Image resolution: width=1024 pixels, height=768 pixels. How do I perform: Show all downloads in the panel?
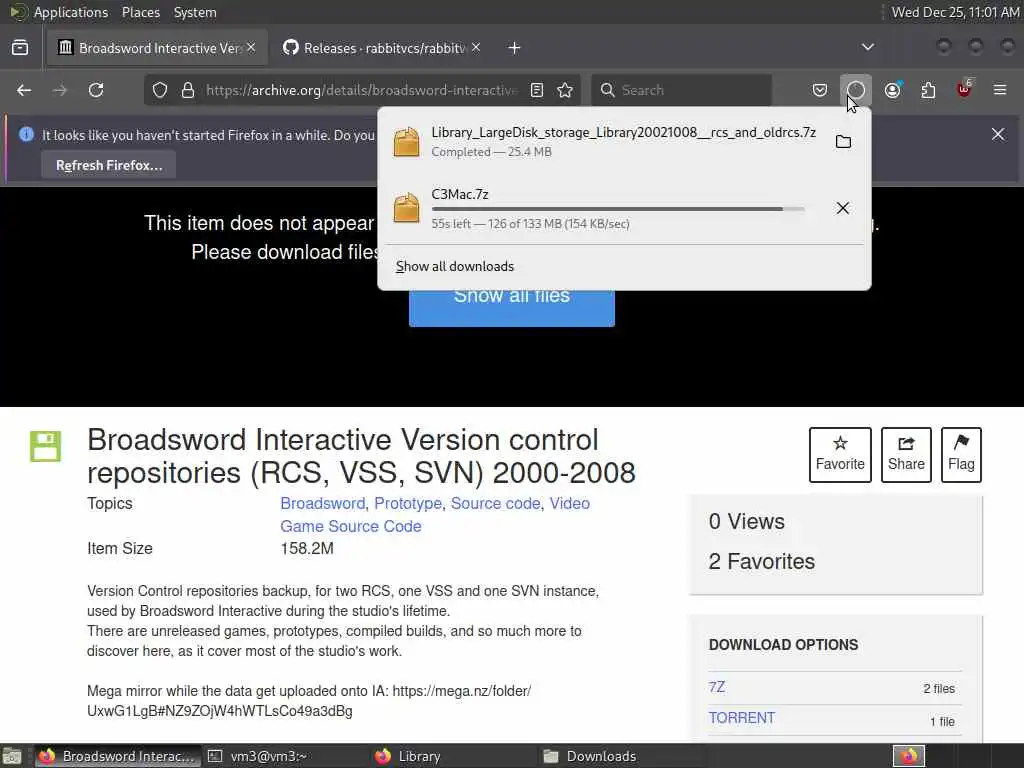(x=455, y=266)
